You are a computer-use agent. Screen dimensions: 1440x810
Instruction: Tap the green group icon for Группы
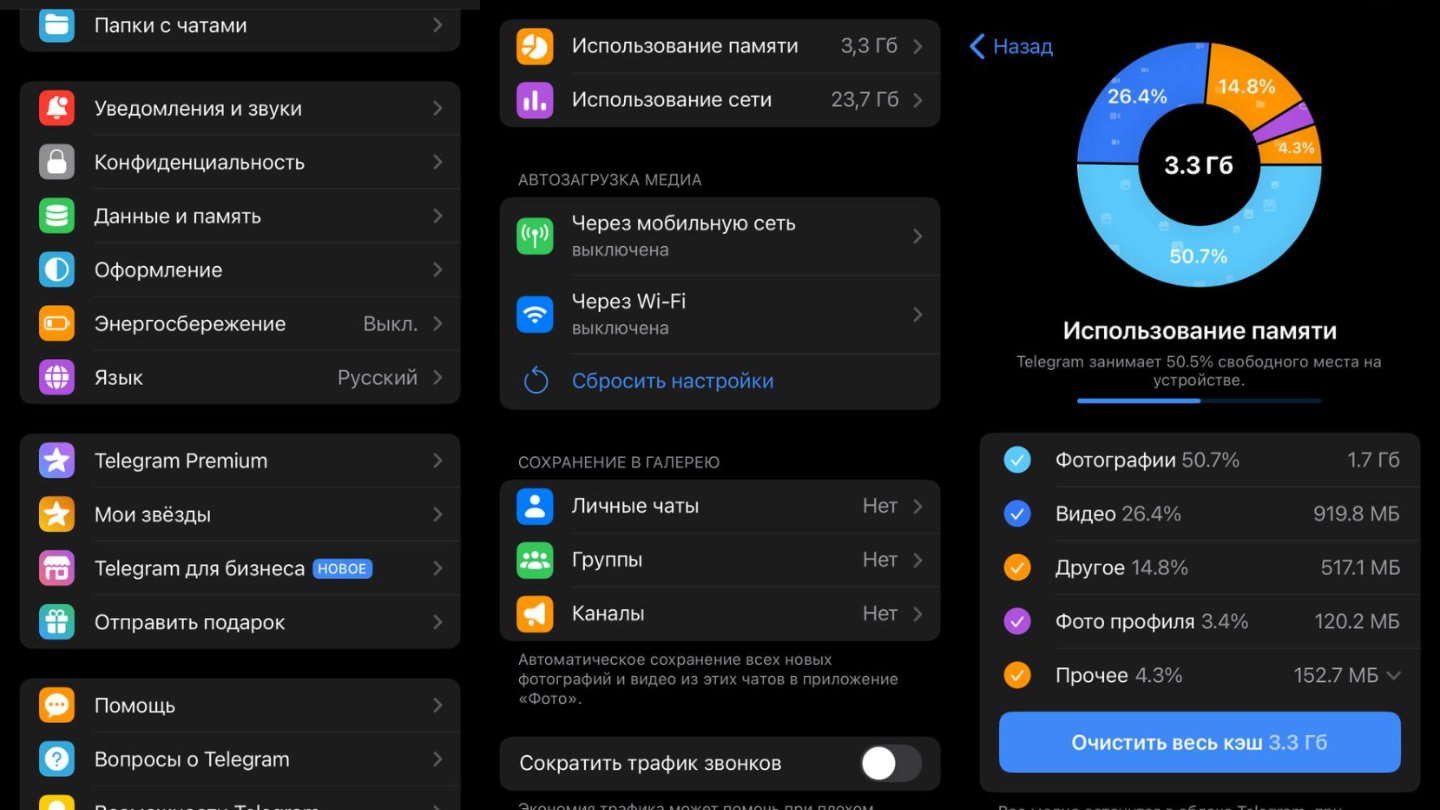[x=535, y=560]
